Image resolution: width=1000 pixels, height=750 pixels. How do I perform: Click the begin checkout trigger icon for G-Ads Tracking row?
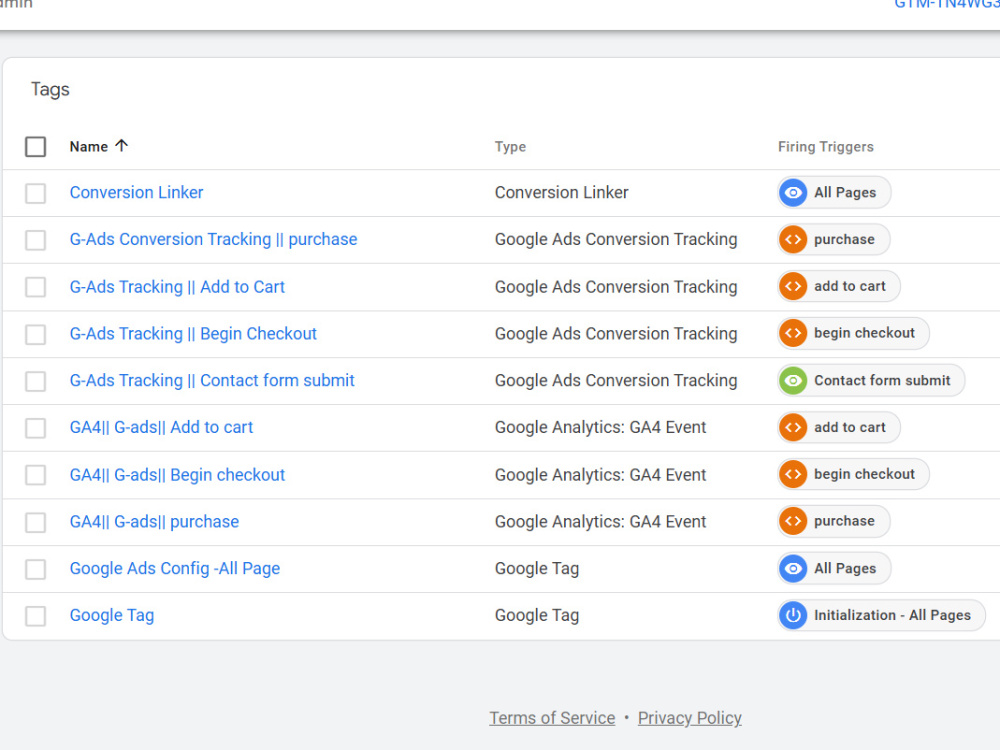(x=793, y=334)
